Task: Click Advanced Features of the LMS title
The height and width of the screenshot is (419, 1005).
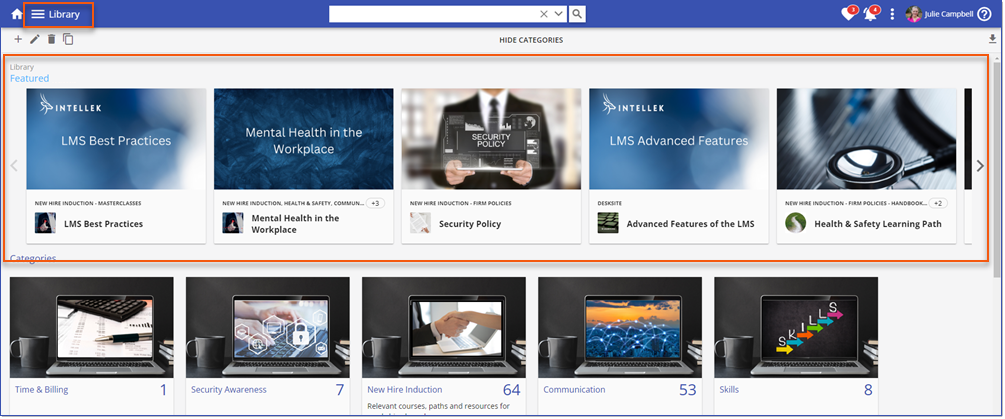Action: tap(690, 224)
